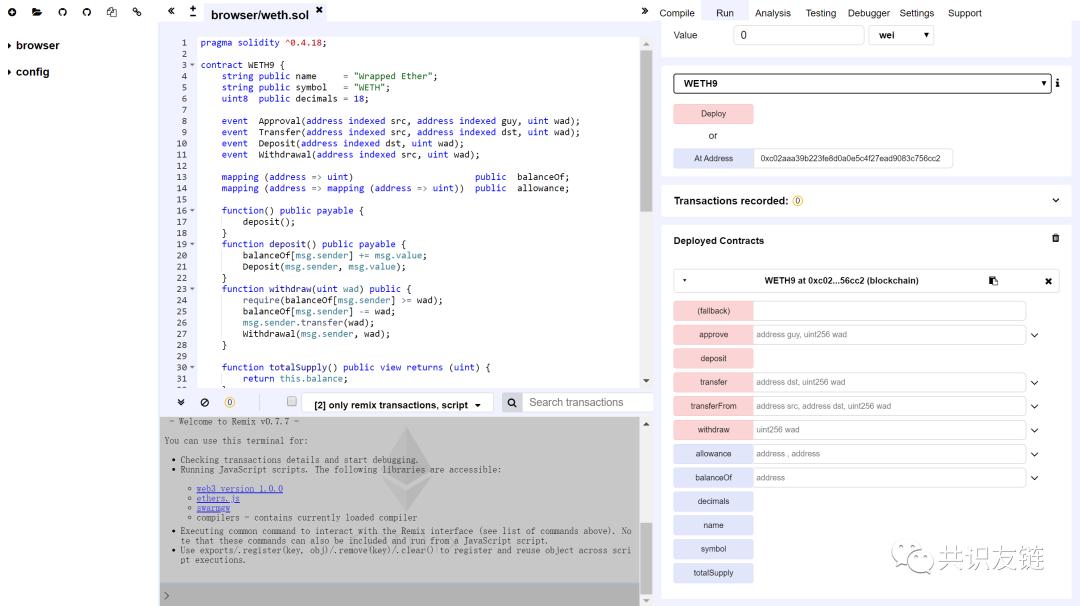The height and width of the screenshot is (606, 1080).
Task: Open file from disk folder icon
Action: 37,12
